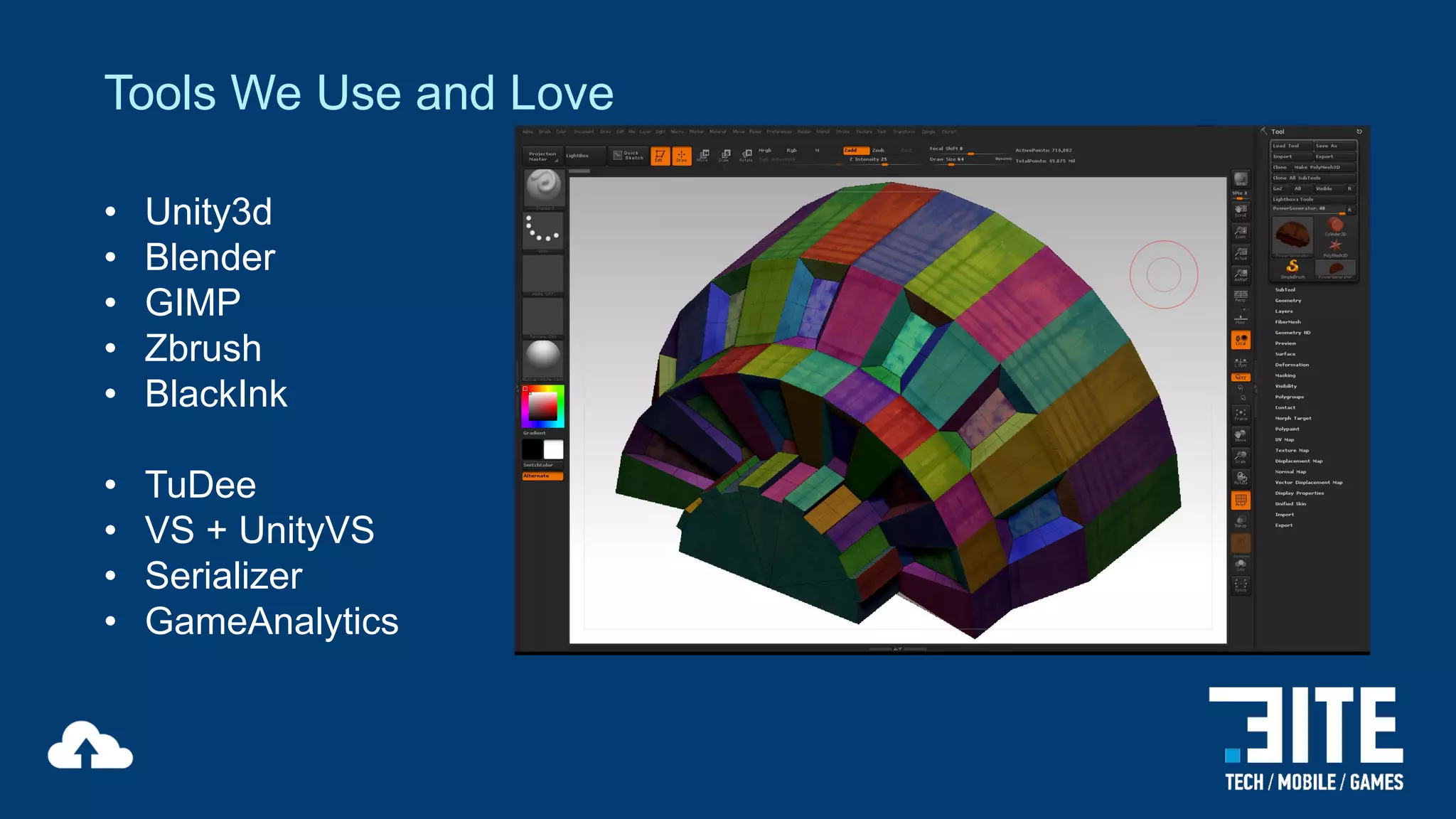This screenshot has height=819, width=1456.
Task: Select the white secondary color swatch
Action: (x=554, y=449)
